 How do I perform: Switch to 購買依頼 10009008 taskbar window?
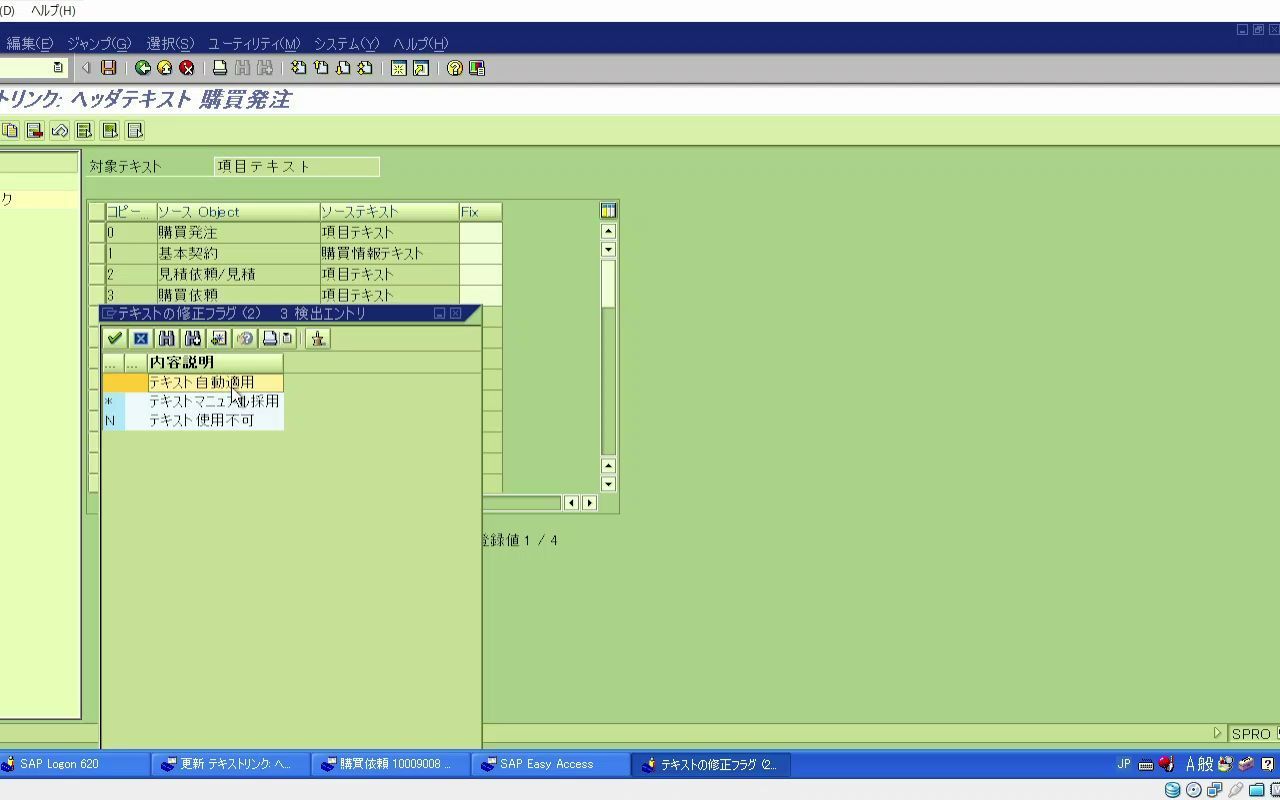click(x=390, y=764)
